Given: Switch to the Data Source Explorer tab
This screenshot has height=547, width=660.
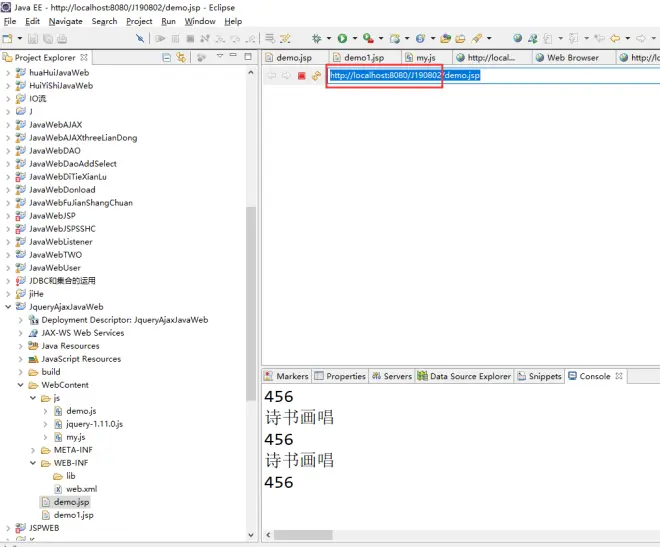Looking at the screenshot, I should [465, 376].
